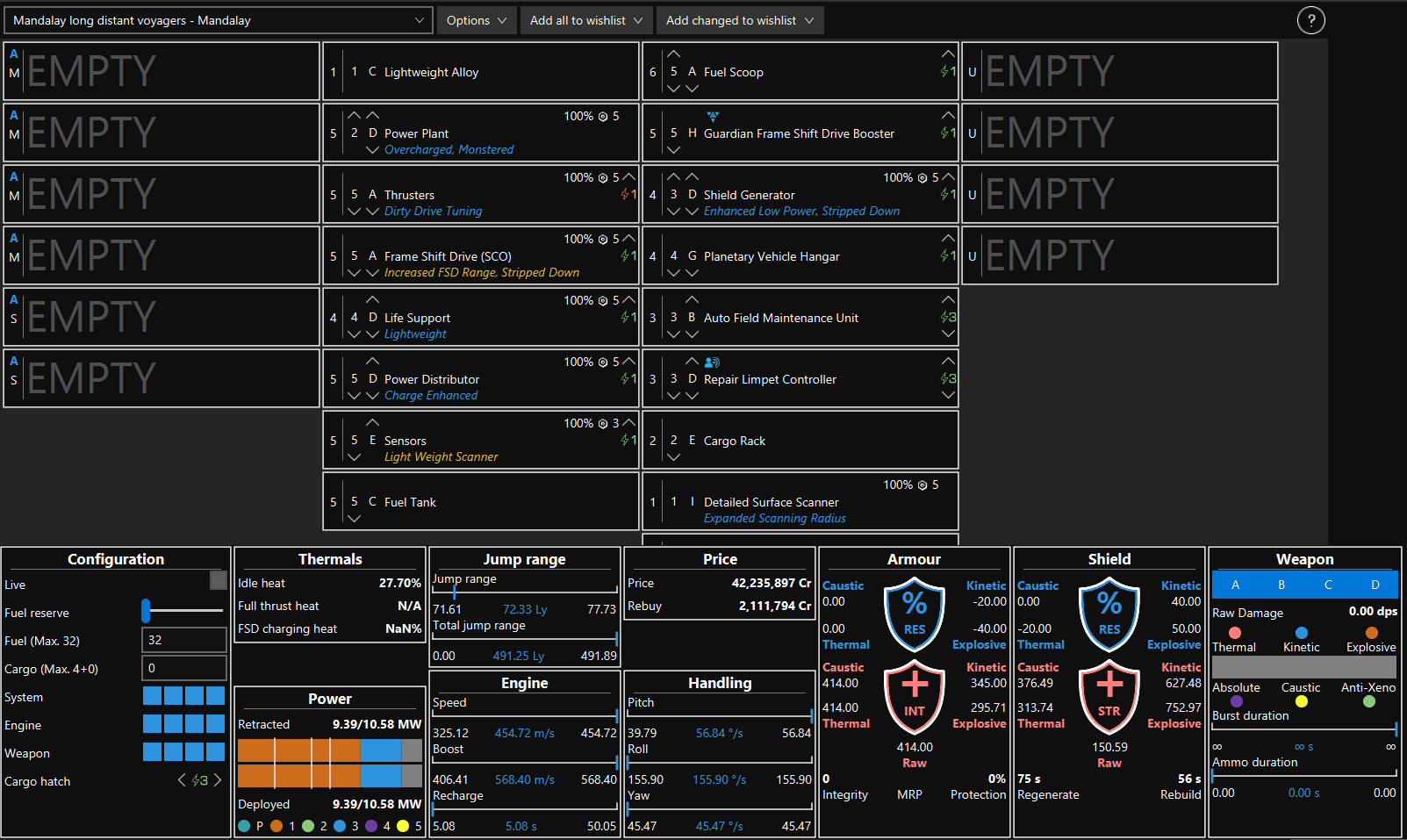Open the Add changed to wishlist dropdown
1407x840 pixels.
click(739, 20)
